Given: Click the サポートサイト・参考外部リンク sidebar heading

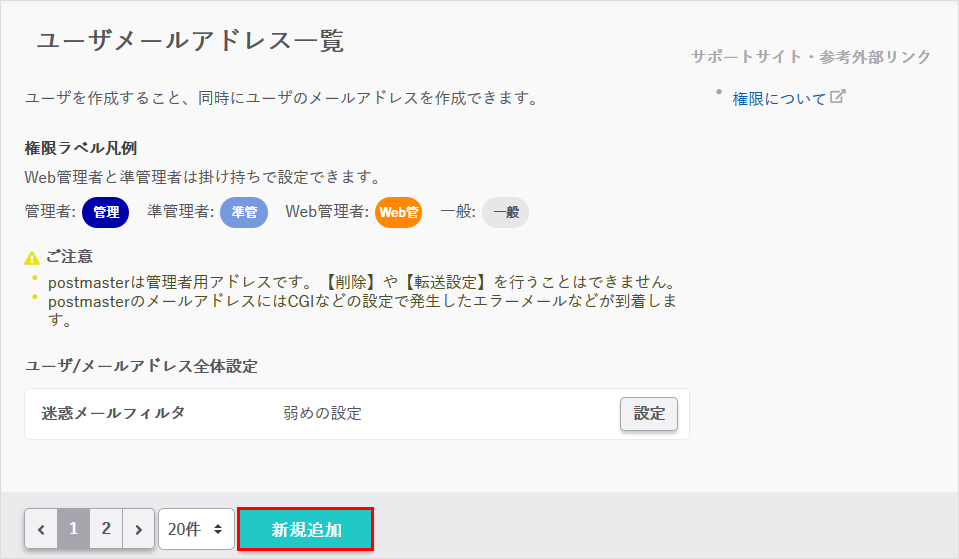Looking at the screenshot, I should 811,57.
